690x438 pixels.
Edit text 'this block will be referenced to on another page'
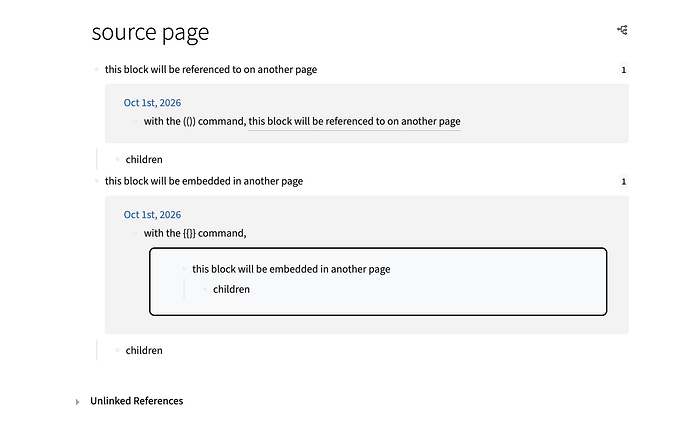click(211, 70)
